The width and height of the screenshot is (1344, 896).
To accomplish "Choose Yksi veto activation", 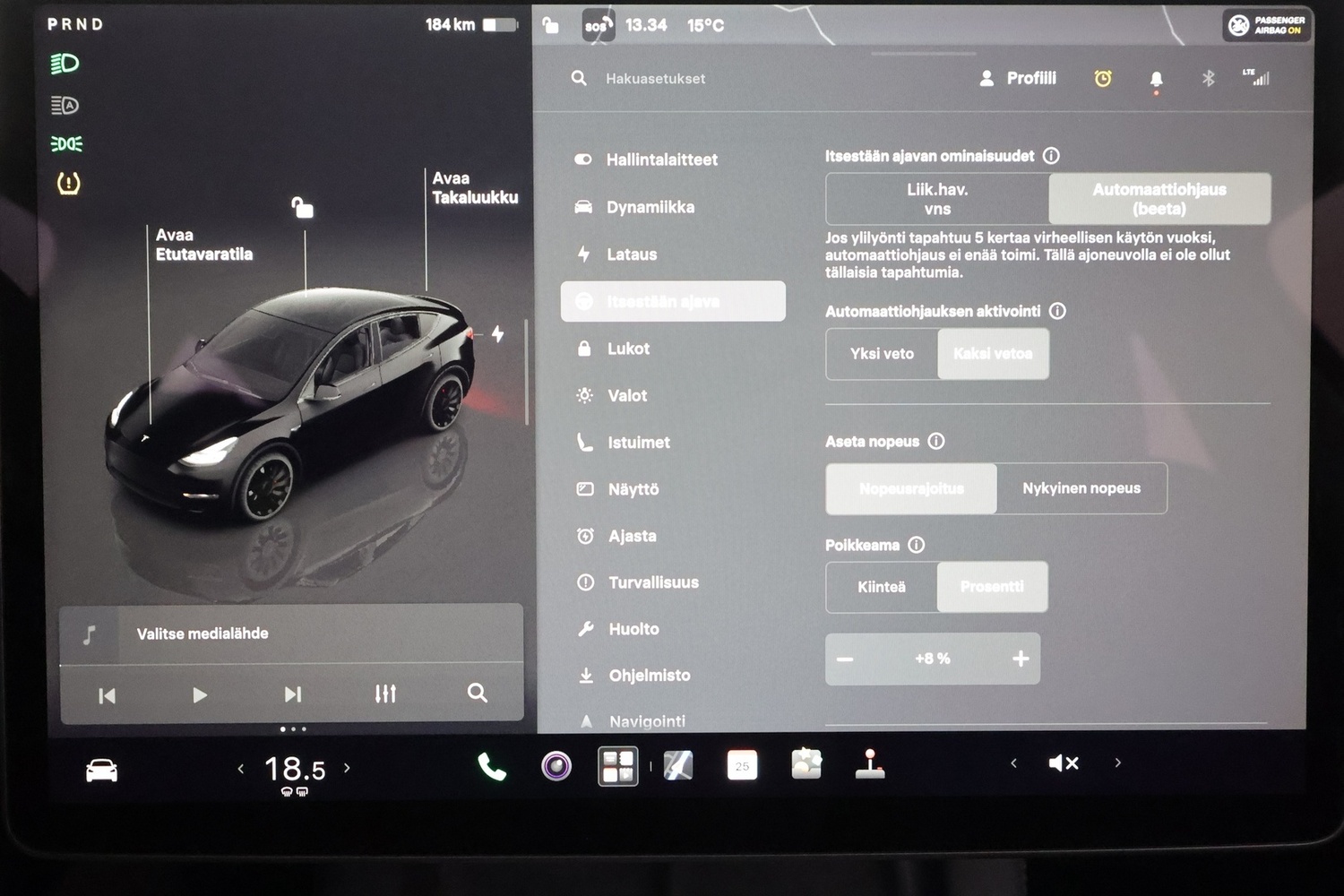I will pos(882,354).
